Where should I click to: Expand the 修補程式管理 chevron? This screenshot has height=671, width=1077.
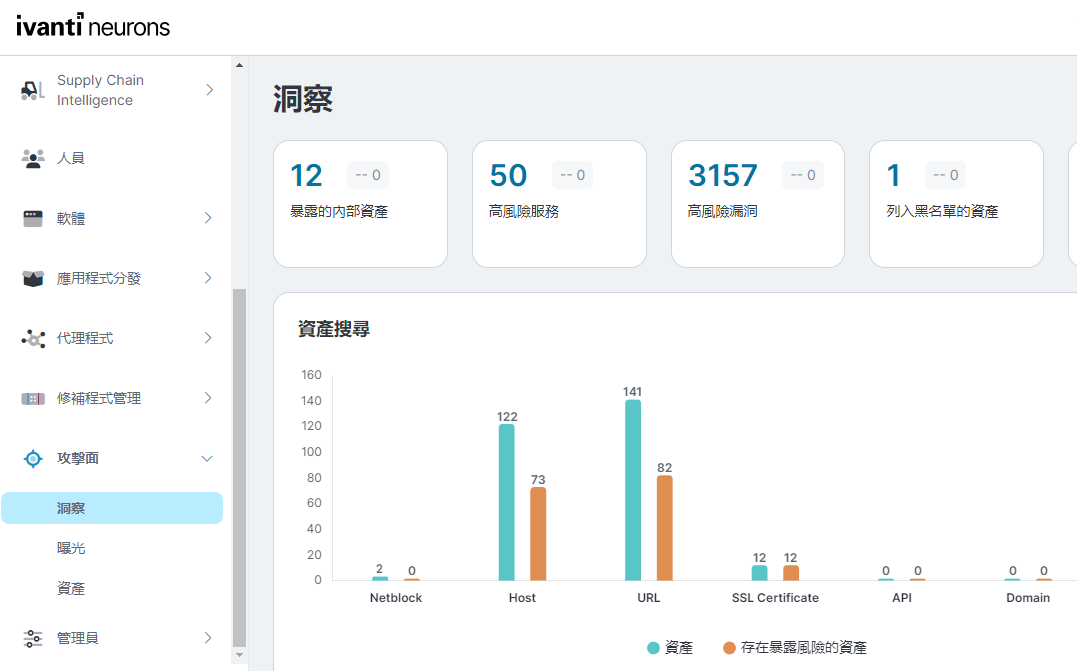click(208, 398)
